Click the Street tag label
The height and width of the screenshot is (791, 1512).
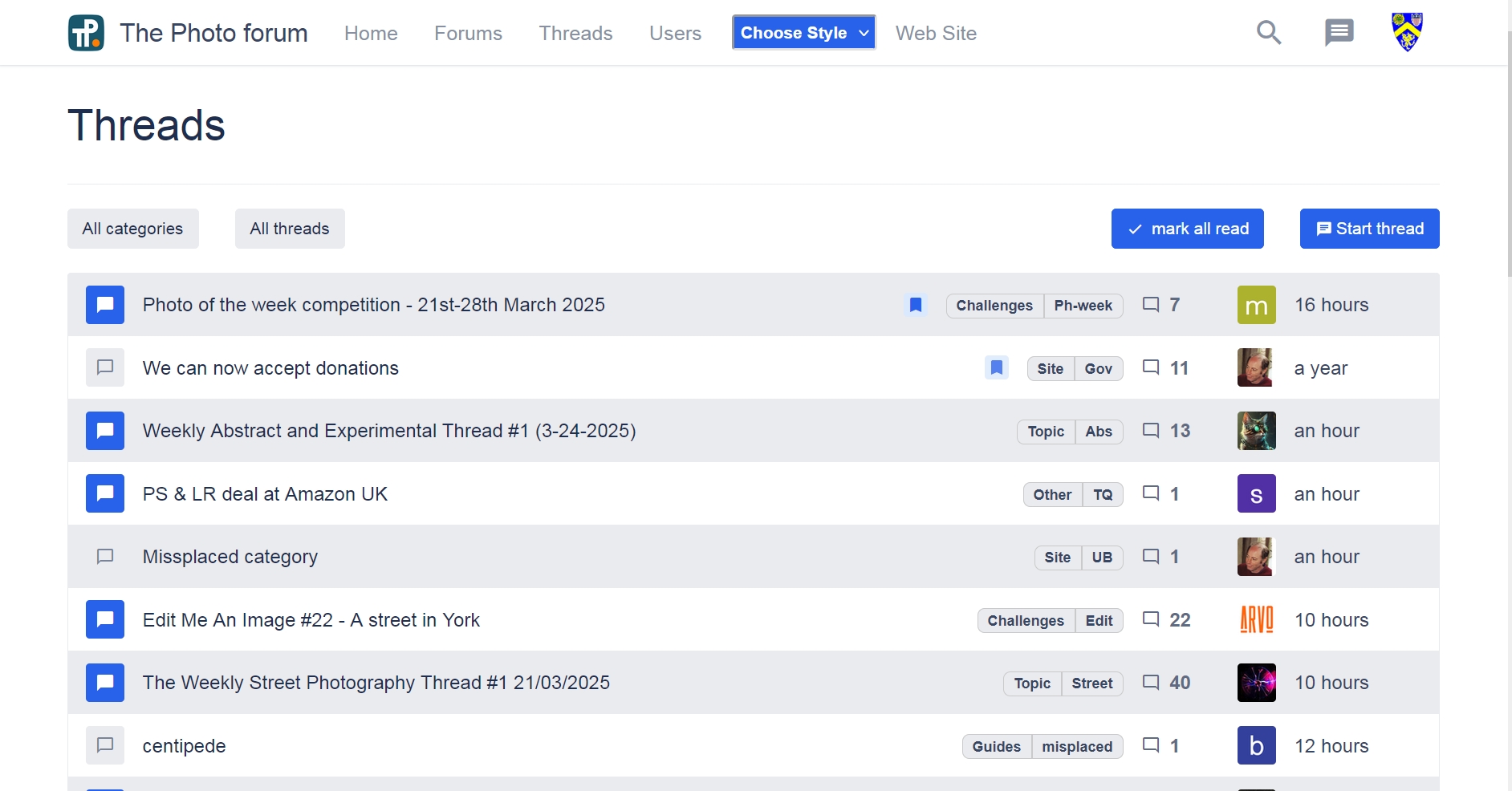tap(1091, 684)
